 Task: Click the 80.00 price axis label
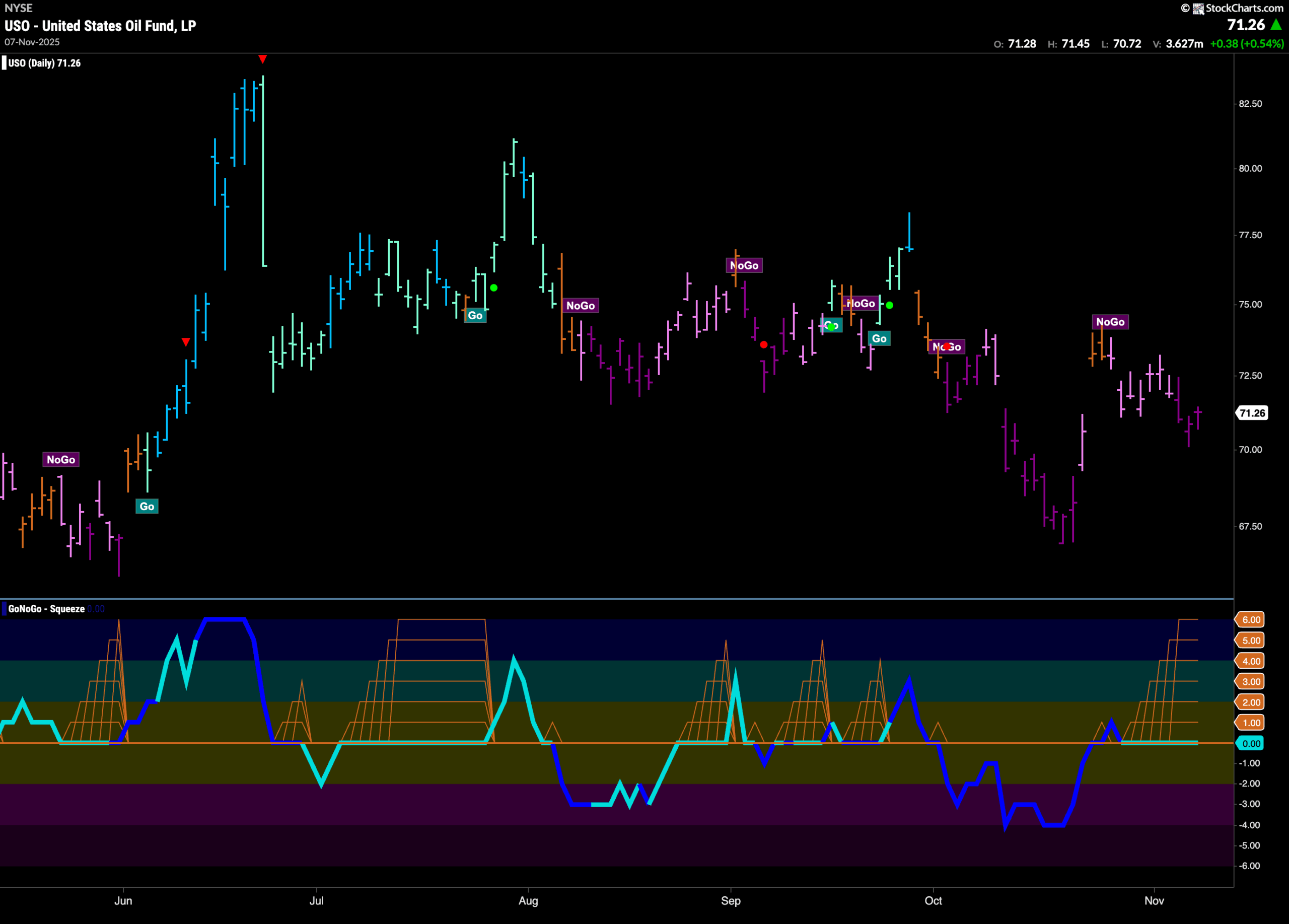[x=1250, y=169]
